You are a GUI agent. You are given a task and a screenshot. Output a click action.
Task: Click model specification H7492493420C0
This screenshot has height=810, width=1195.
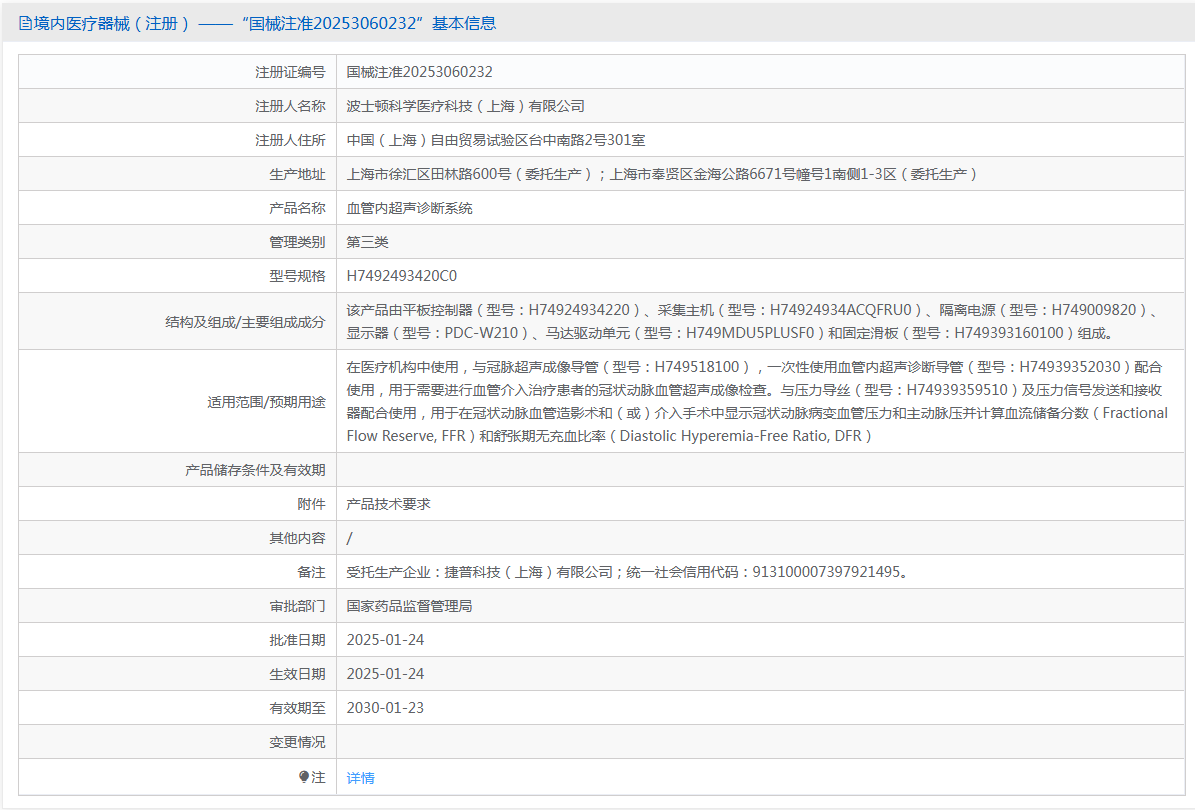pos(401,276)
